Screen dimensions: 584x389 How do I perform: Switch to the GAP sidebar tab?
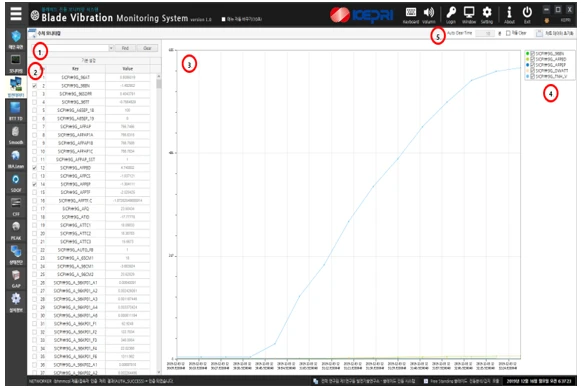click(x=16, y=279)
